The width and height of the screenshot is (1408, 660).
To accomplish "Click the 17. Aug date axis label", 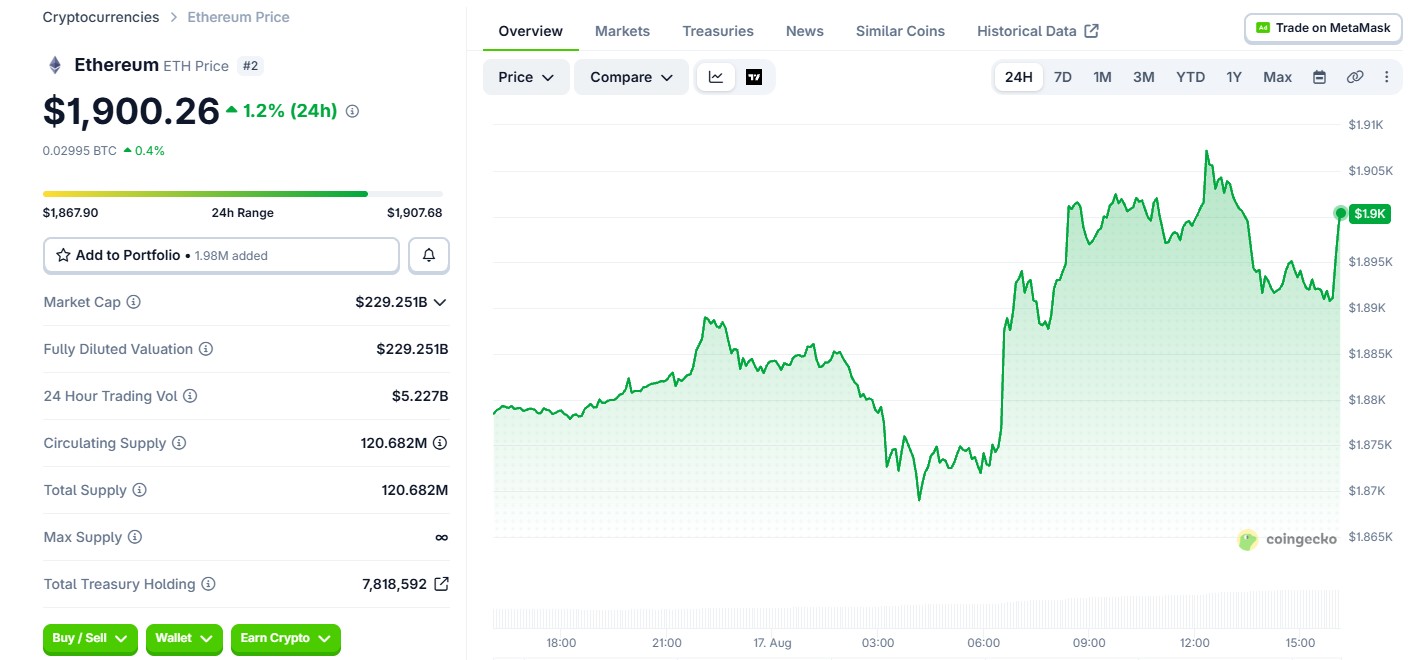I will (772, 643).
